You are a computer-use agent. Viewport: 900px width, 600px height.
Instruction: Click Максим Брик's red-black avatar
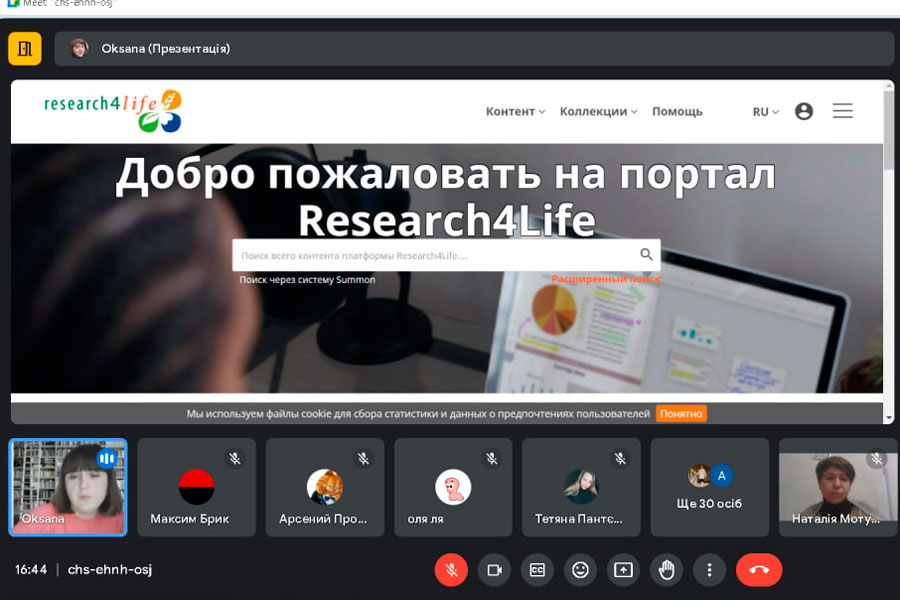[x=196, y=487]
